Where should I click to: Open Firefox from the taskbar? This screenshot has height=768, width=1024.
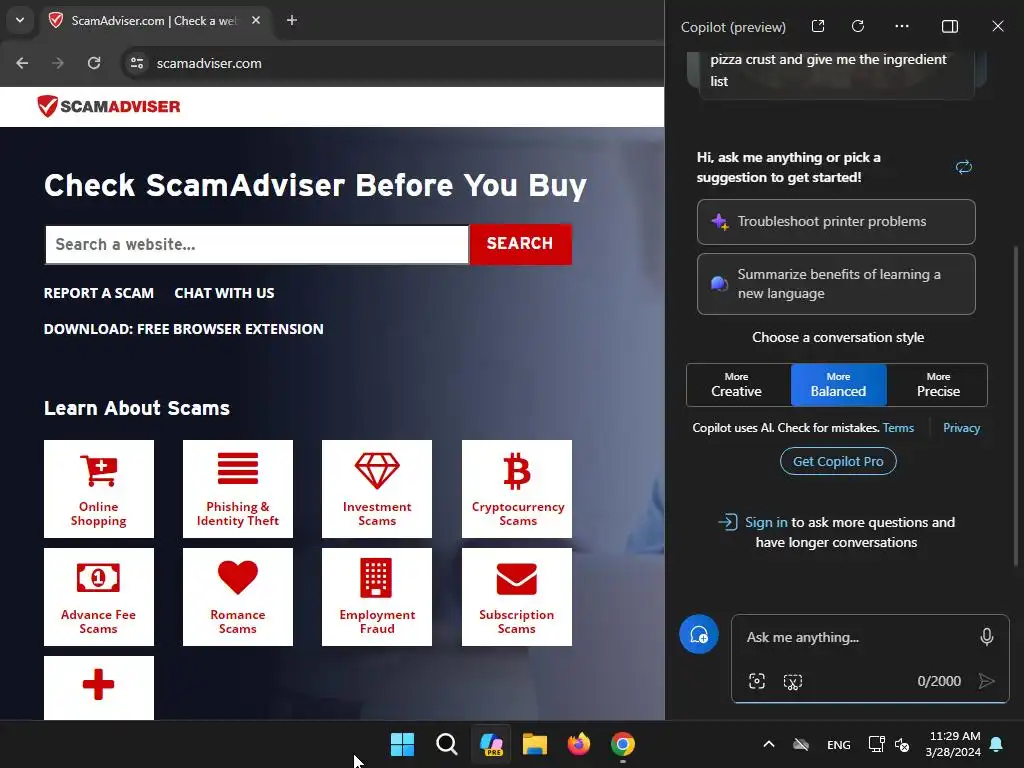[579, 744]
